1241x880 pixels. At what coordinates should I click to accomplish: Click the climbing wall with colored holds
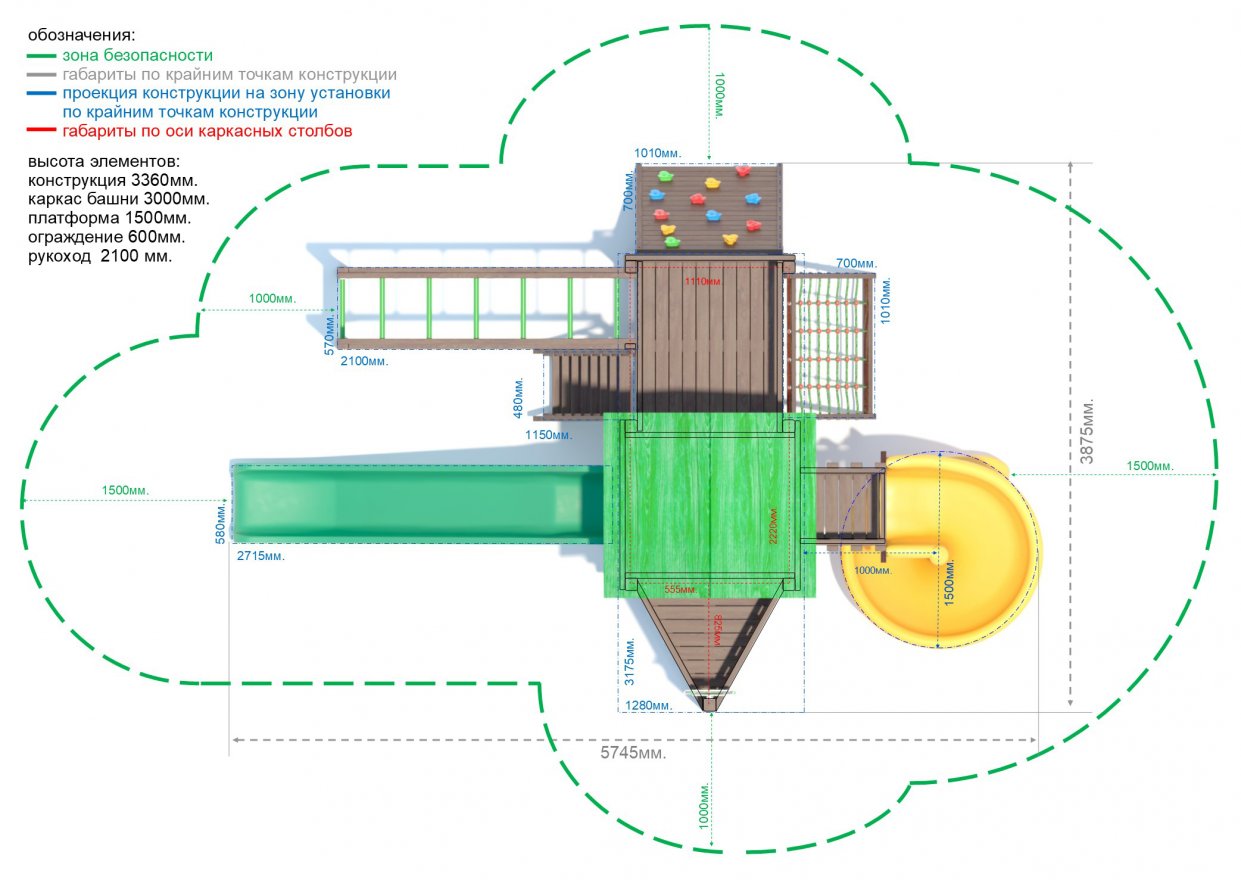point(708,207)
